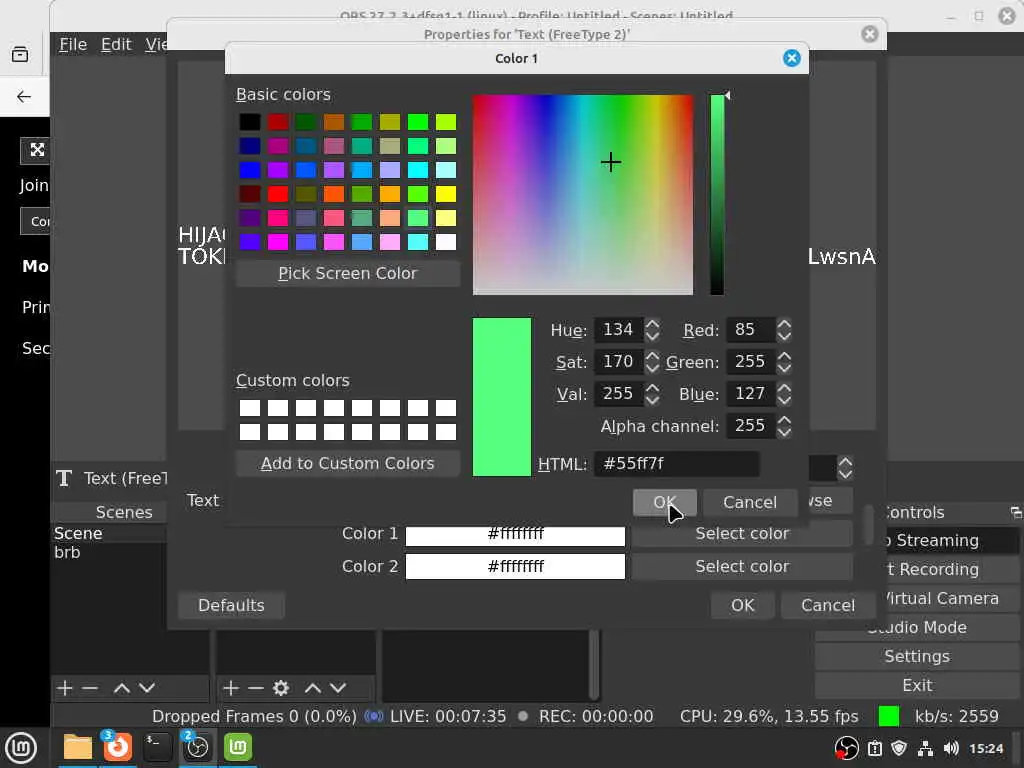Add a new source with plus icon
Screen dimensions: 1024x768
point(231,688)
